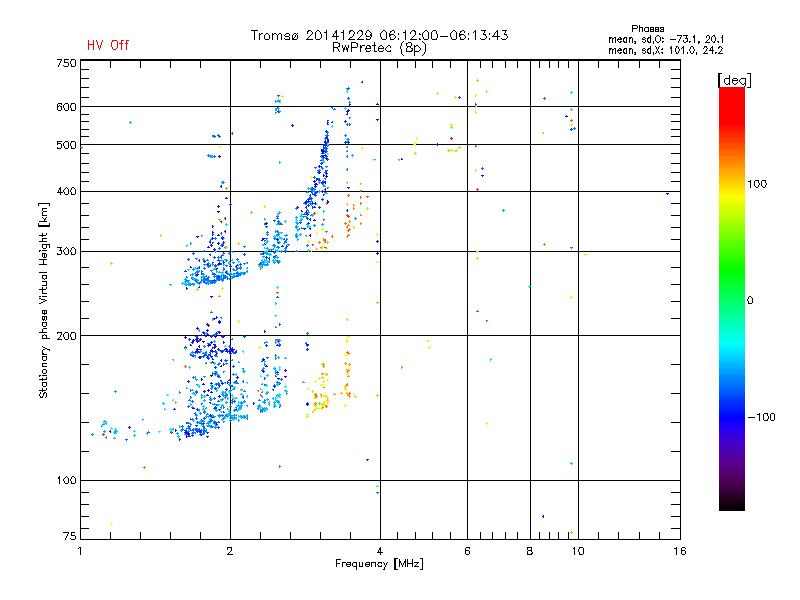Click the x-axis tick label '6'
800x600 pixels.
467,551
